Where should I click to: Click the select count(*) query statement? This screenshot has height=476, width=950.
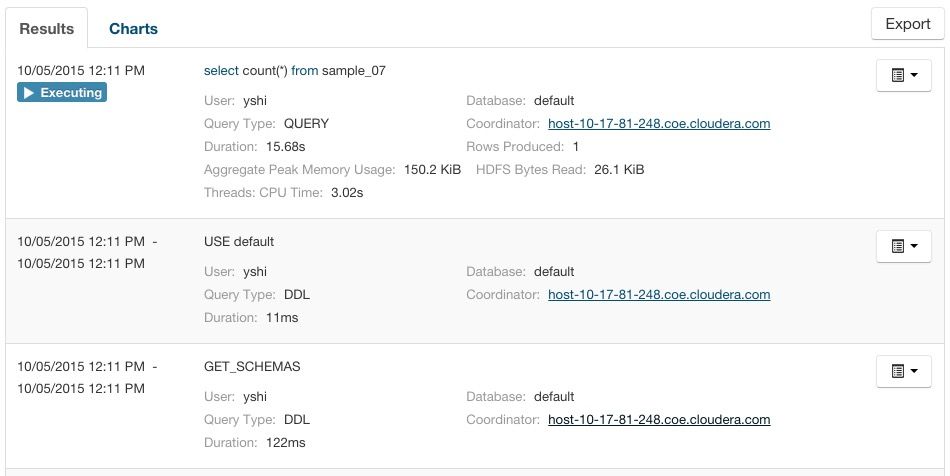coord(294,71)
